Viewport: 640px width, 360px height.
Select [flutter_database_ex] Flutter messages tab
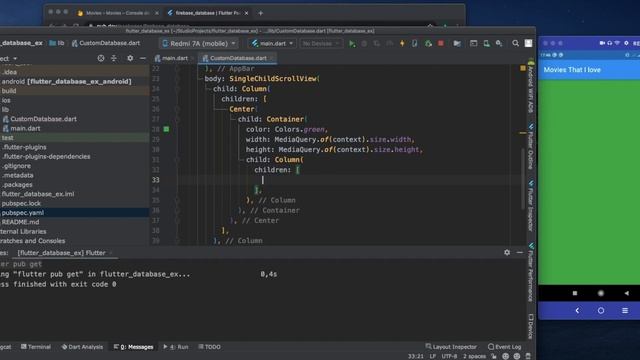[x=61, y=253]
